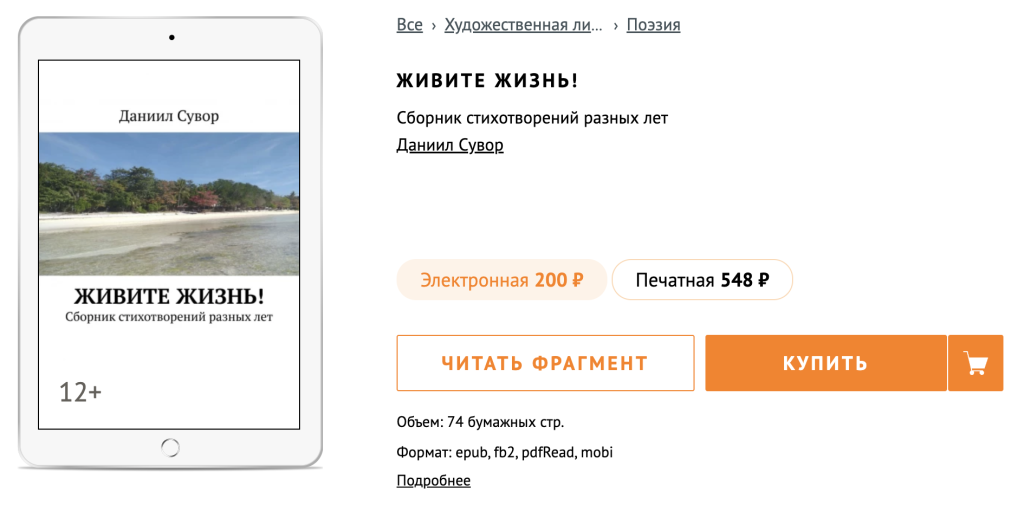
Task: Select the Электронная 200 ₽ option
Action: (502, 280)
